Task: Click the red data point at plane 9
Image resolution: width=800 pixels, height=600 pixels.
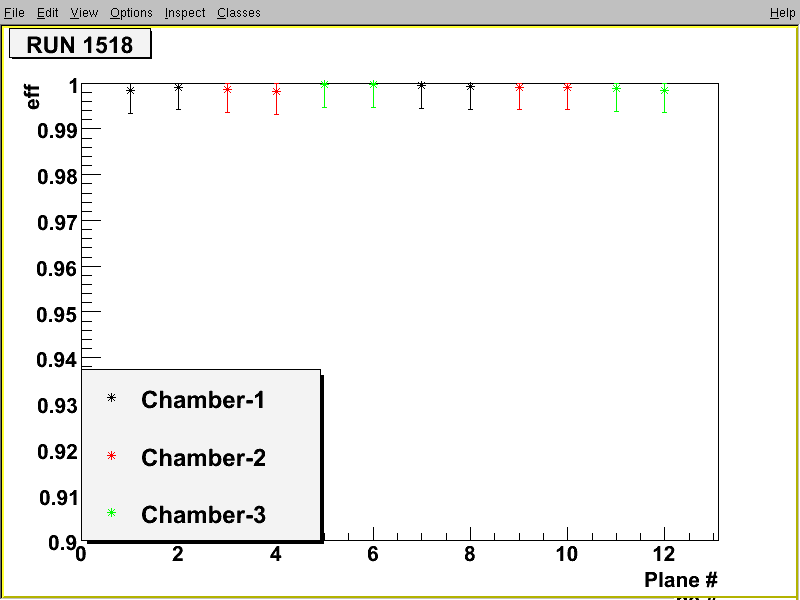Action: [519, 87]
